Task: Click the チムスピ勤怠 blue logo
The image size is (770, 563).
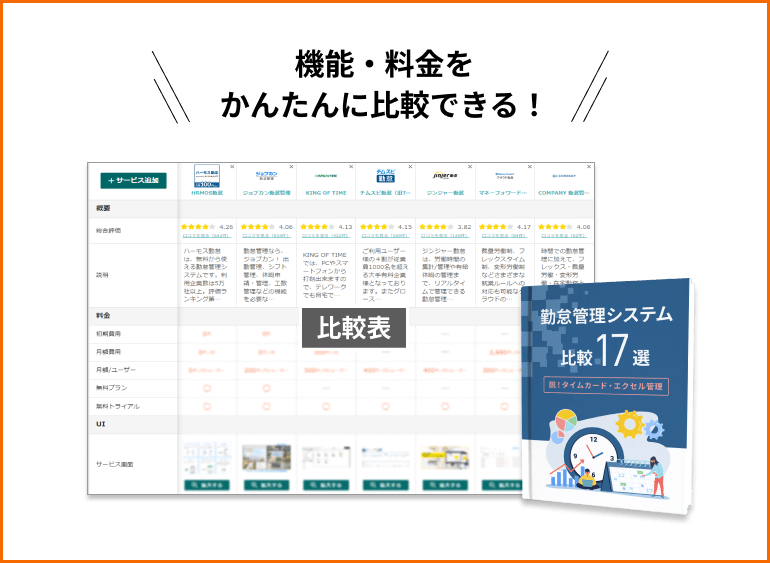Action: 385,175
